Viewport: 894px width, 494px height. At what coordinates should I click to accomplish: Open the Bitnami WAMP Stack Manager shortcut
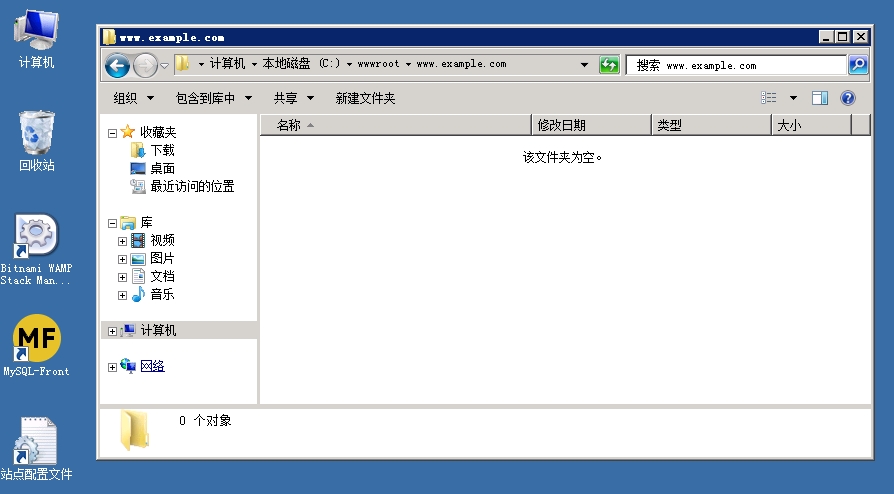pyautogui.click(x=36, y=237)
